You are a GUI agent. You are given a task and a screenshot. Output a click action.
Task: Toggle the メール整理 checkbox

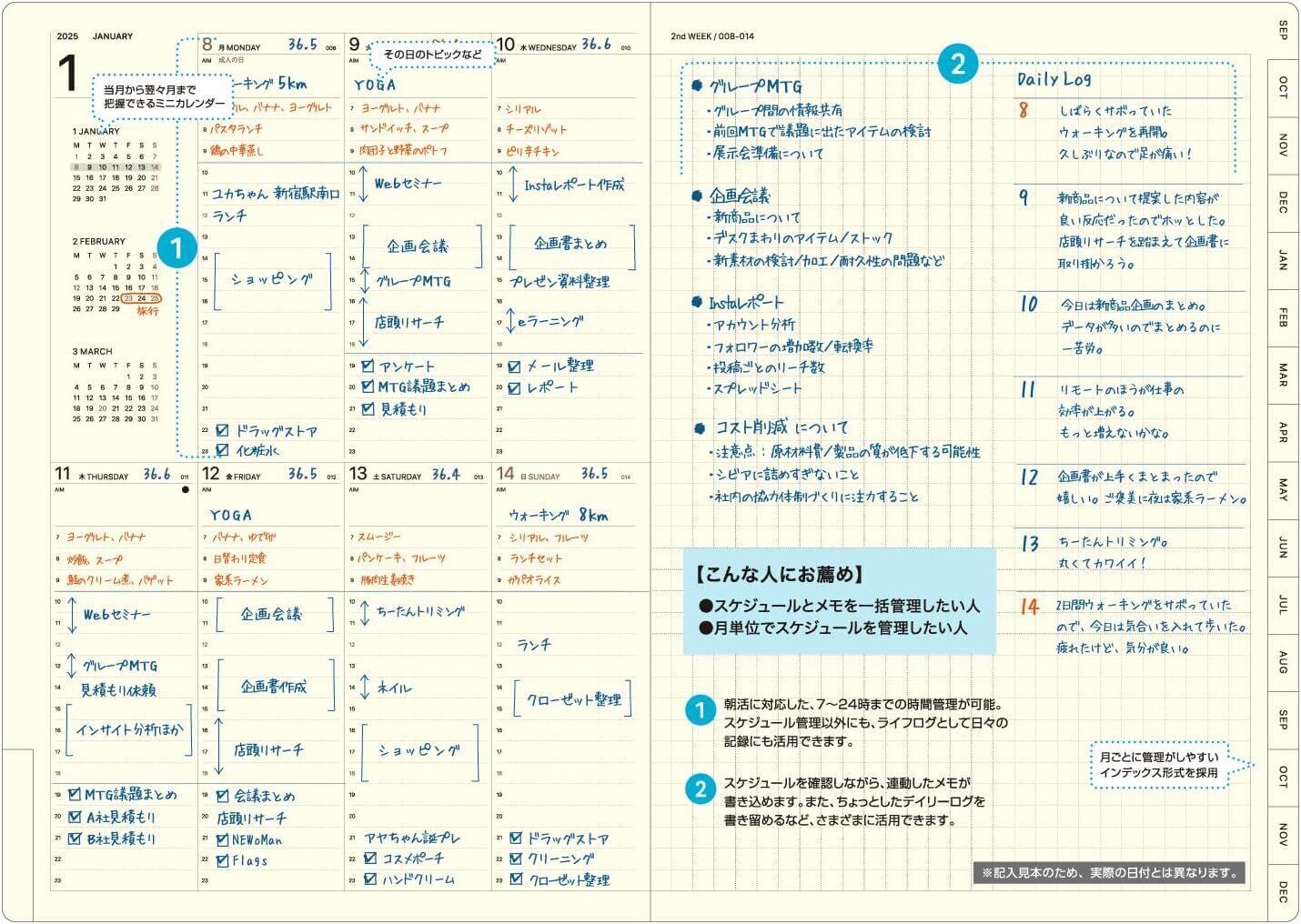coord(514,366)
